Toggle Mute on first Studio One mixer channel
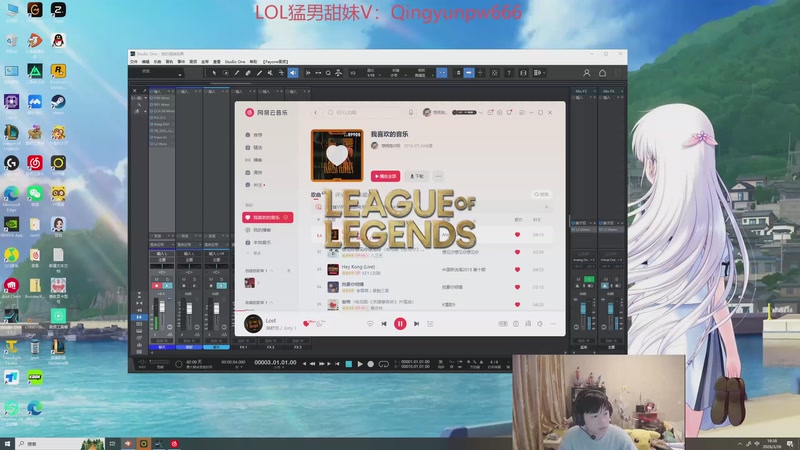 tap(157, 280)
